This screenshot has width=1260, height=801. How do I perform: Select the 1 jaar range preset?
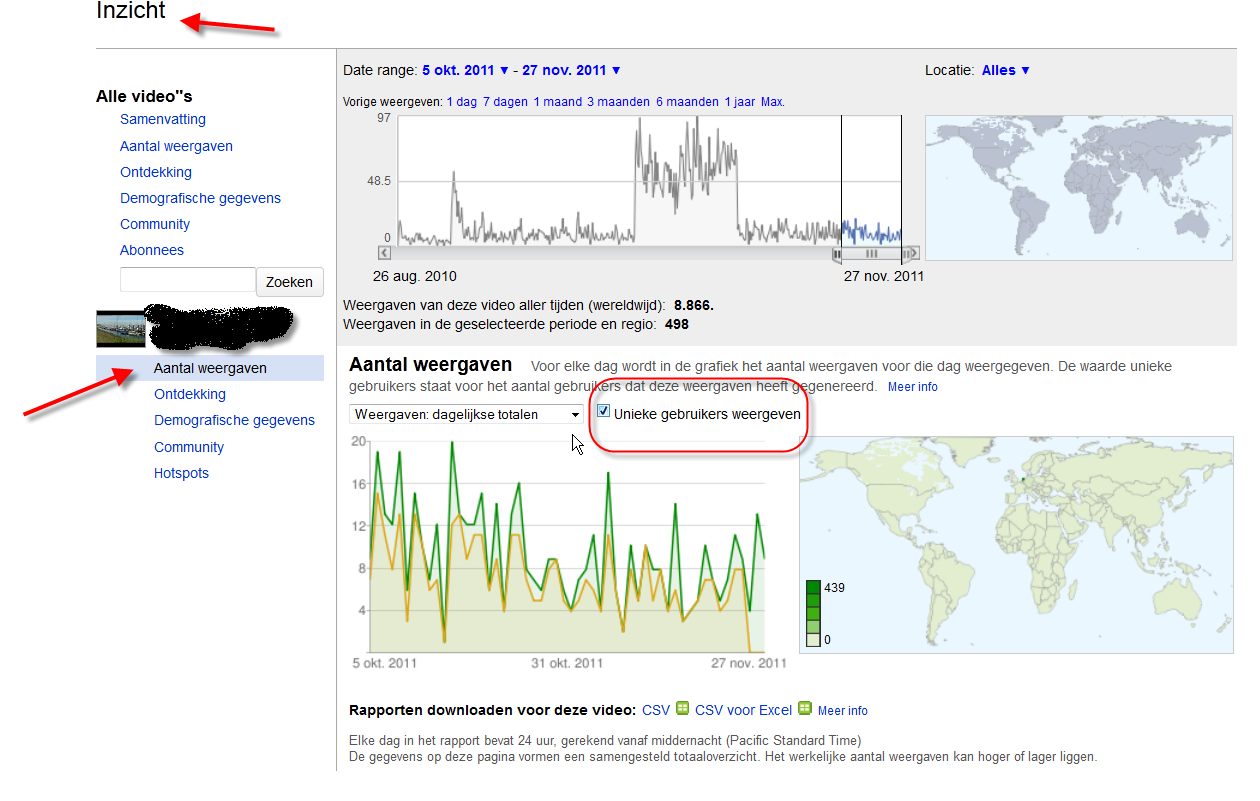(740, 102)
